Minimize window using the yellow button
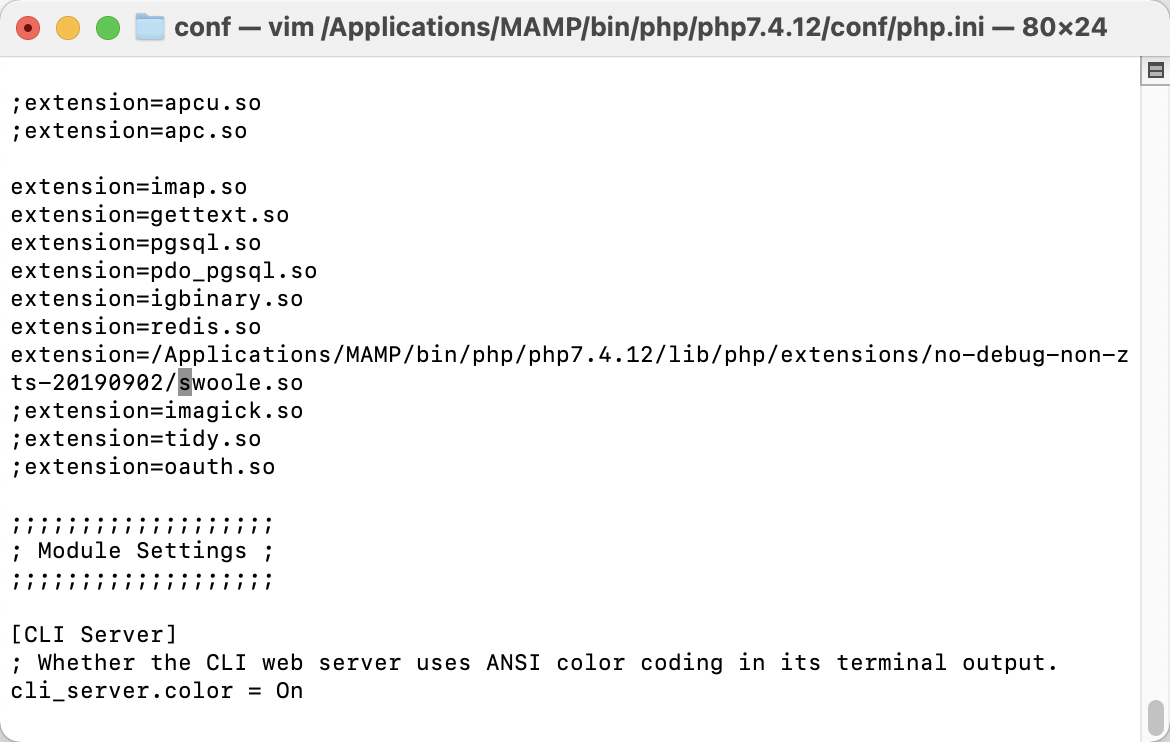The image size is (1170, 742). [x=68, y=28]
